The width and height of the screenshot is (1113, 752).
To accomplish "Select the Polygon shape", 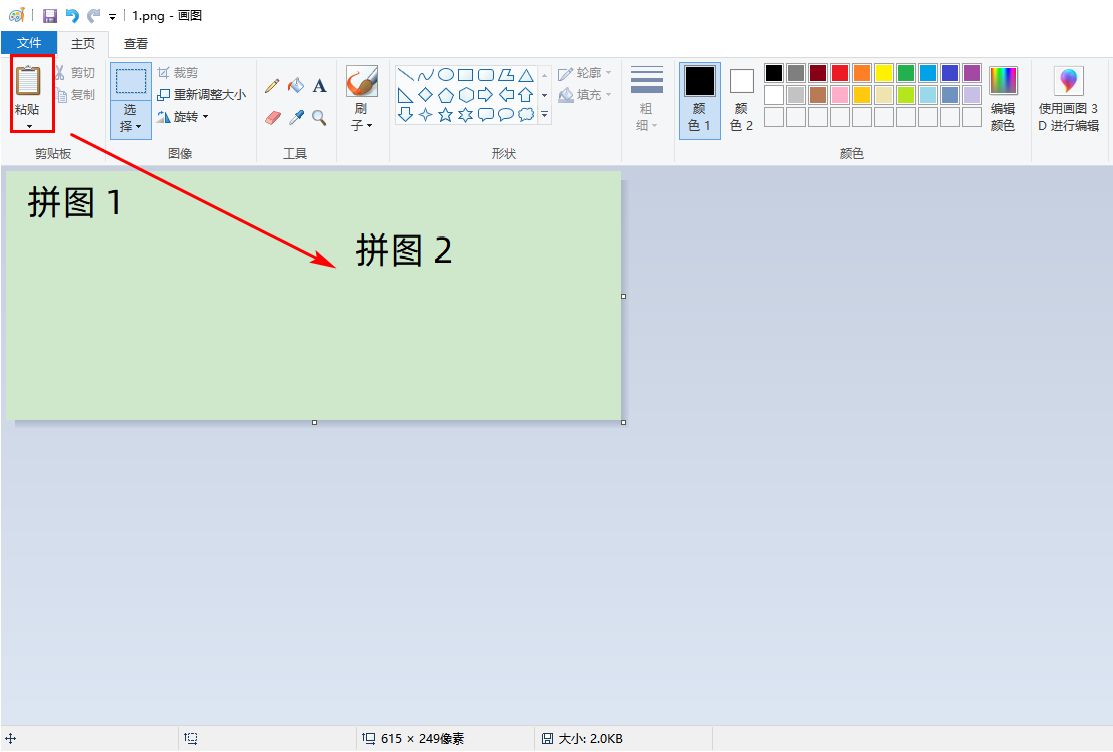I will (x=505, y=75).
